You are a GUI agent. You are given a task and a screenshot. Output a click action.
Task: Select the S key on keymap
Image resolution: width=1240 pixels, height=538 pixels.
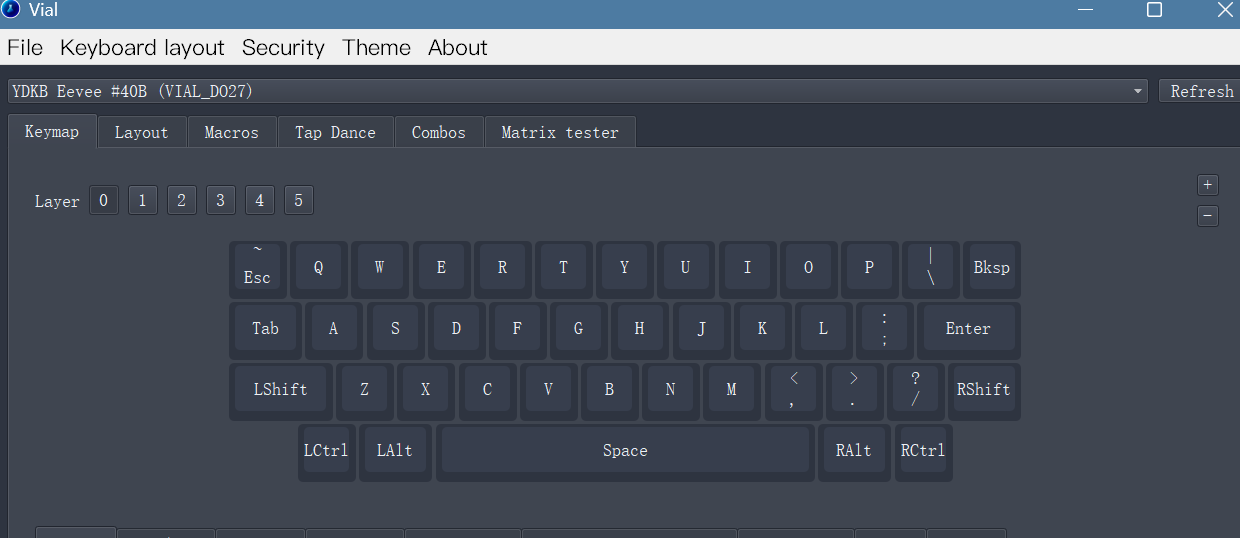(x=395, y=330)
